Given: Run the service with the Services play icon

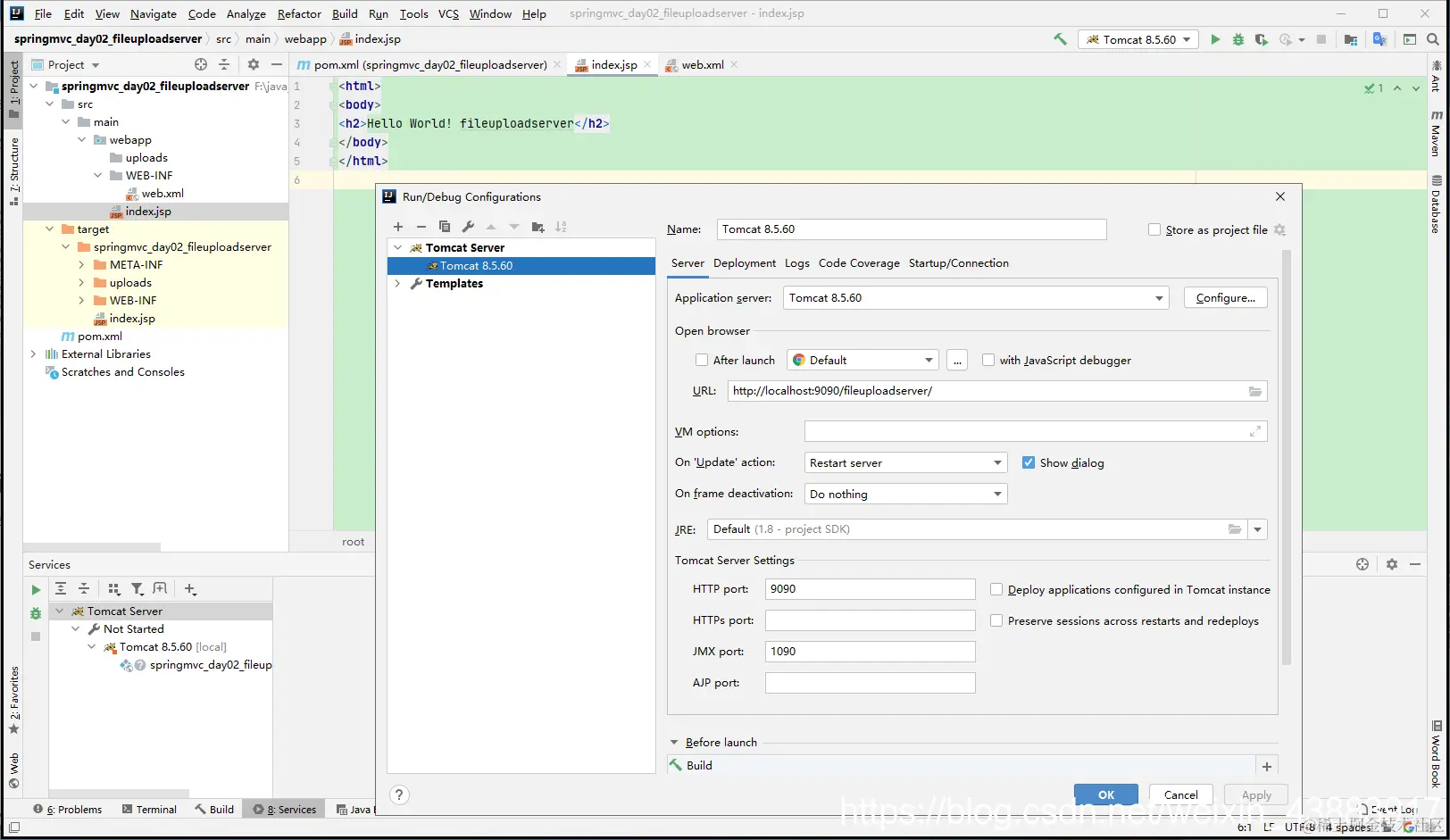Looking at the screenshot, I should click(36, 590).
